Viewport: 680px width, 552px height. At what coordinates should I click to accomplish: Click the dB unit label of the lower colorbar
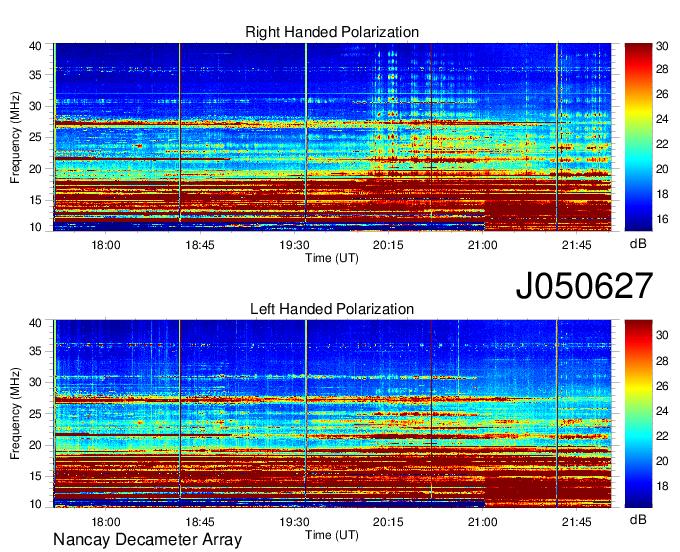(x=638, y=520)
